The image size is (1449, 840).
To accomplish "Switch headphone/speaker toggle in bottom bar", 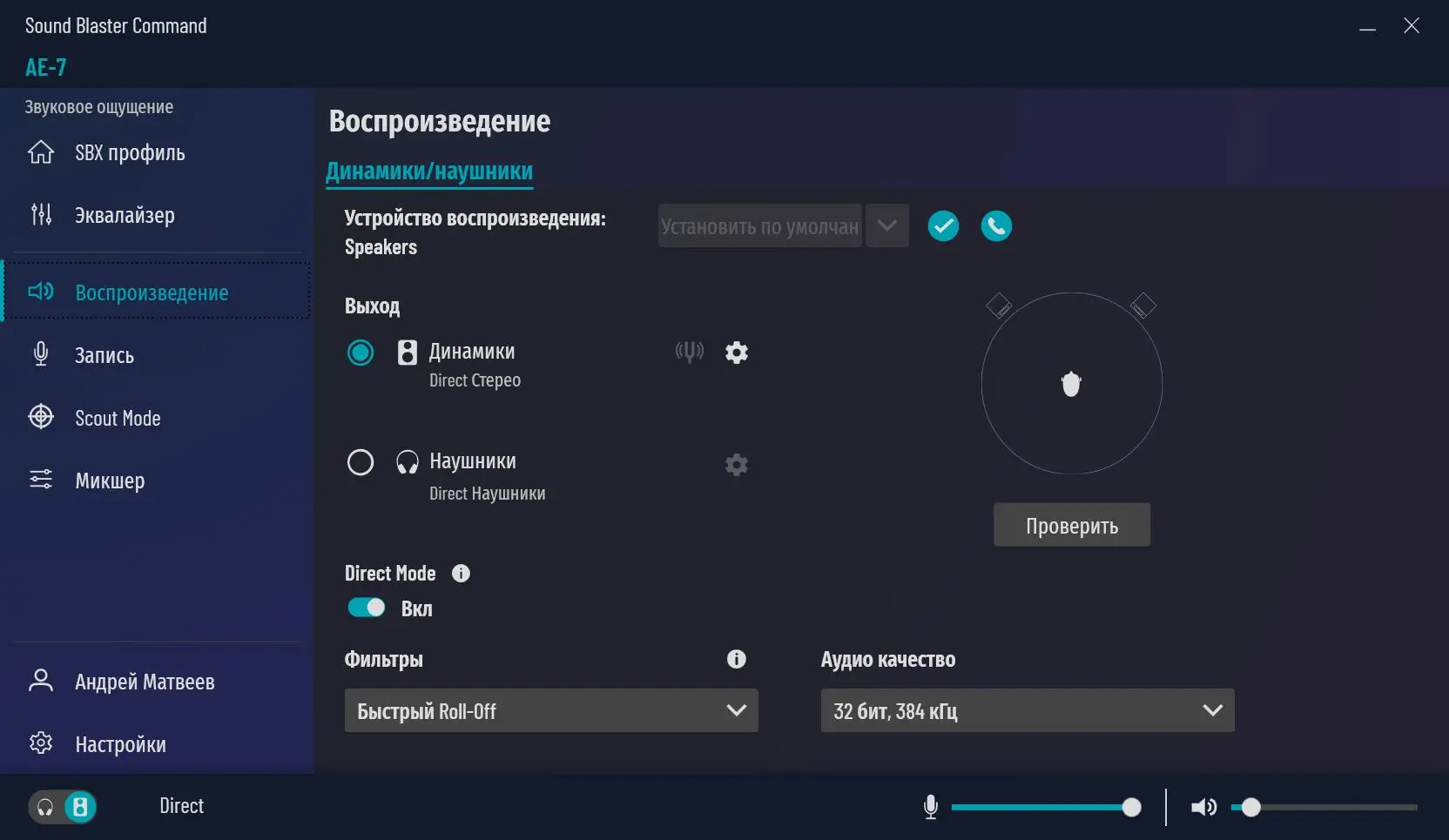I will click(63, 807).
